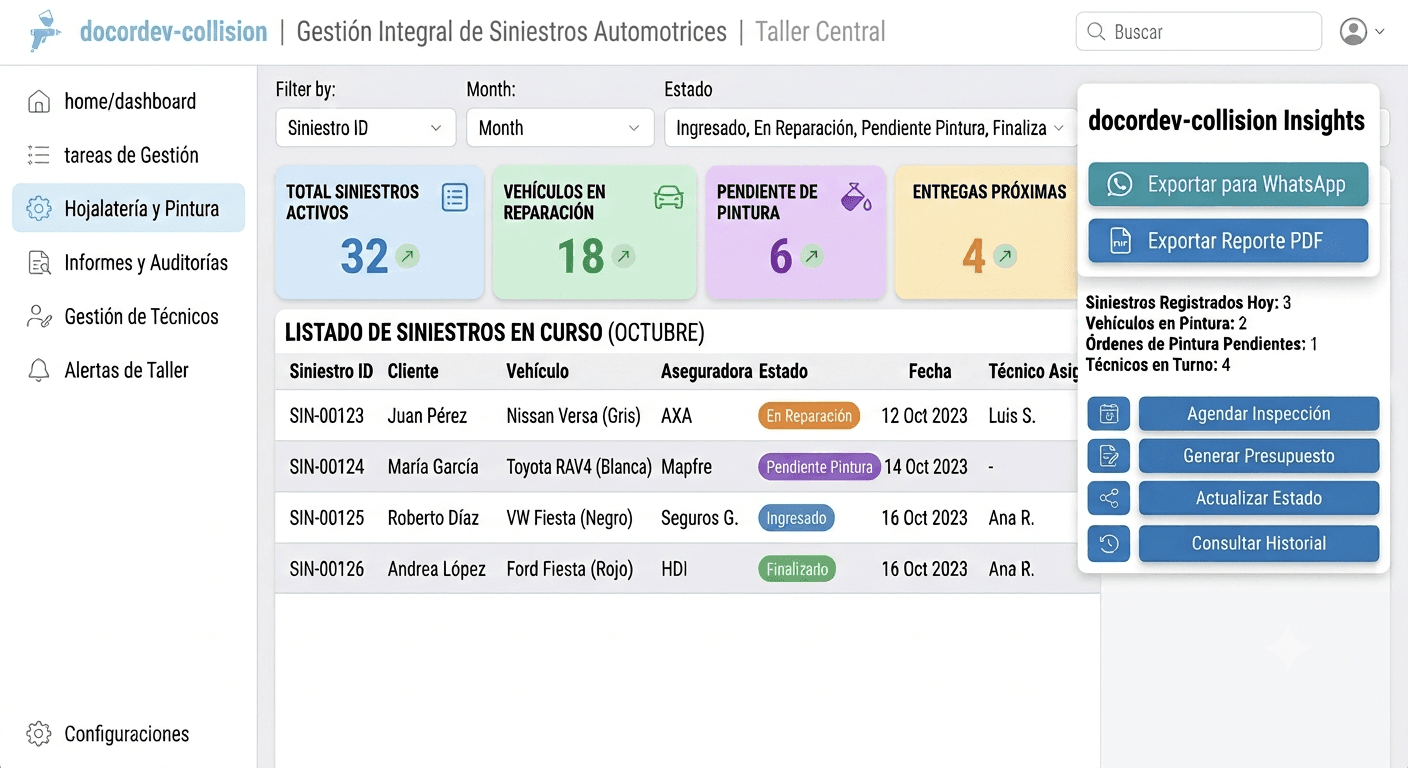Viewport: 1408px width, 768px height.
Task: Expand the Estado multi-select dropdown
Action: (x=869, y=128)
